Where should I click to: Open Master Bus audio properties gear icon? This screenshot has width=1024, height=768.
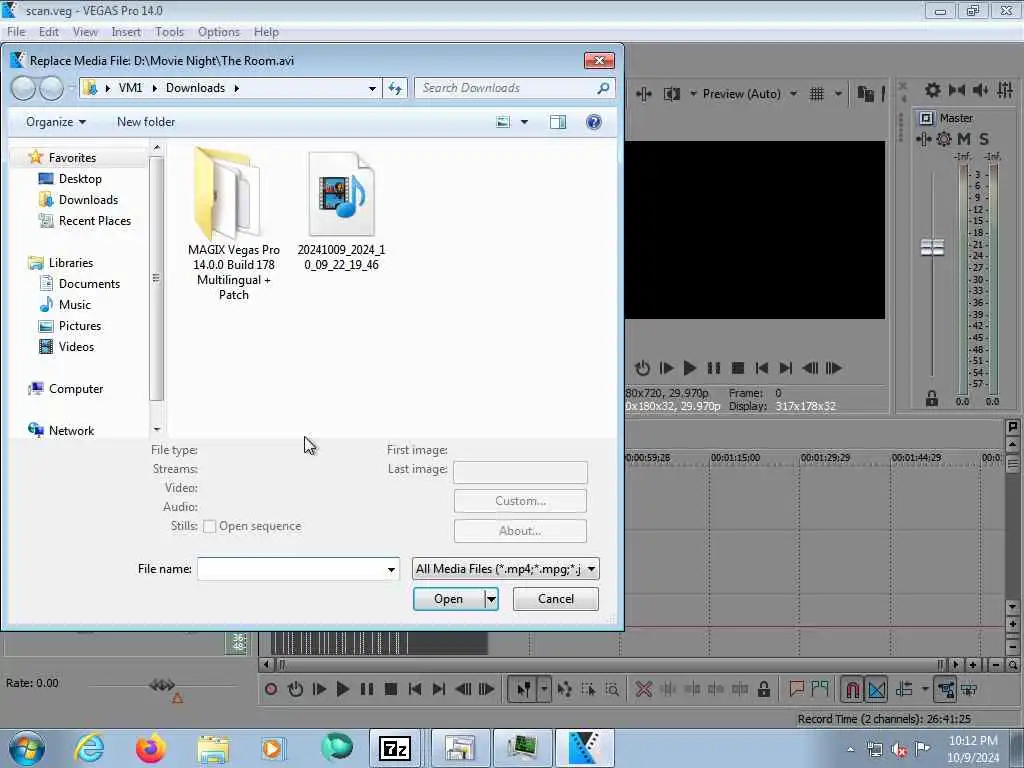click(x=933, y=90)
